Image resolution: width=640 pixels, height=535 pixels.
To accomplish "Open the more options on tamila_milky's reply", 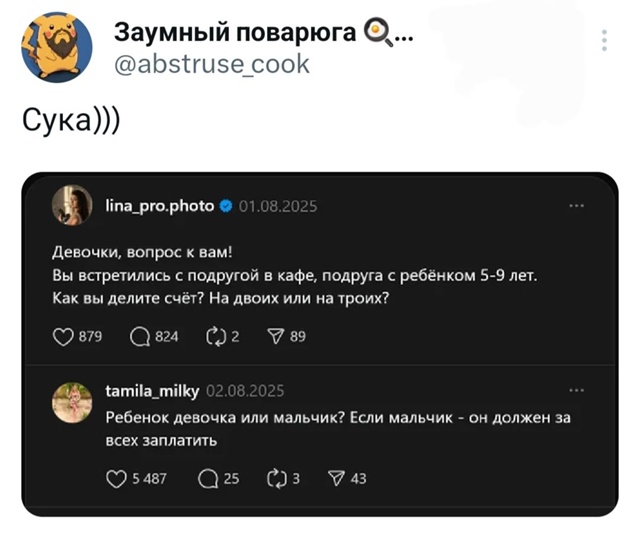I will coord(576,390).
